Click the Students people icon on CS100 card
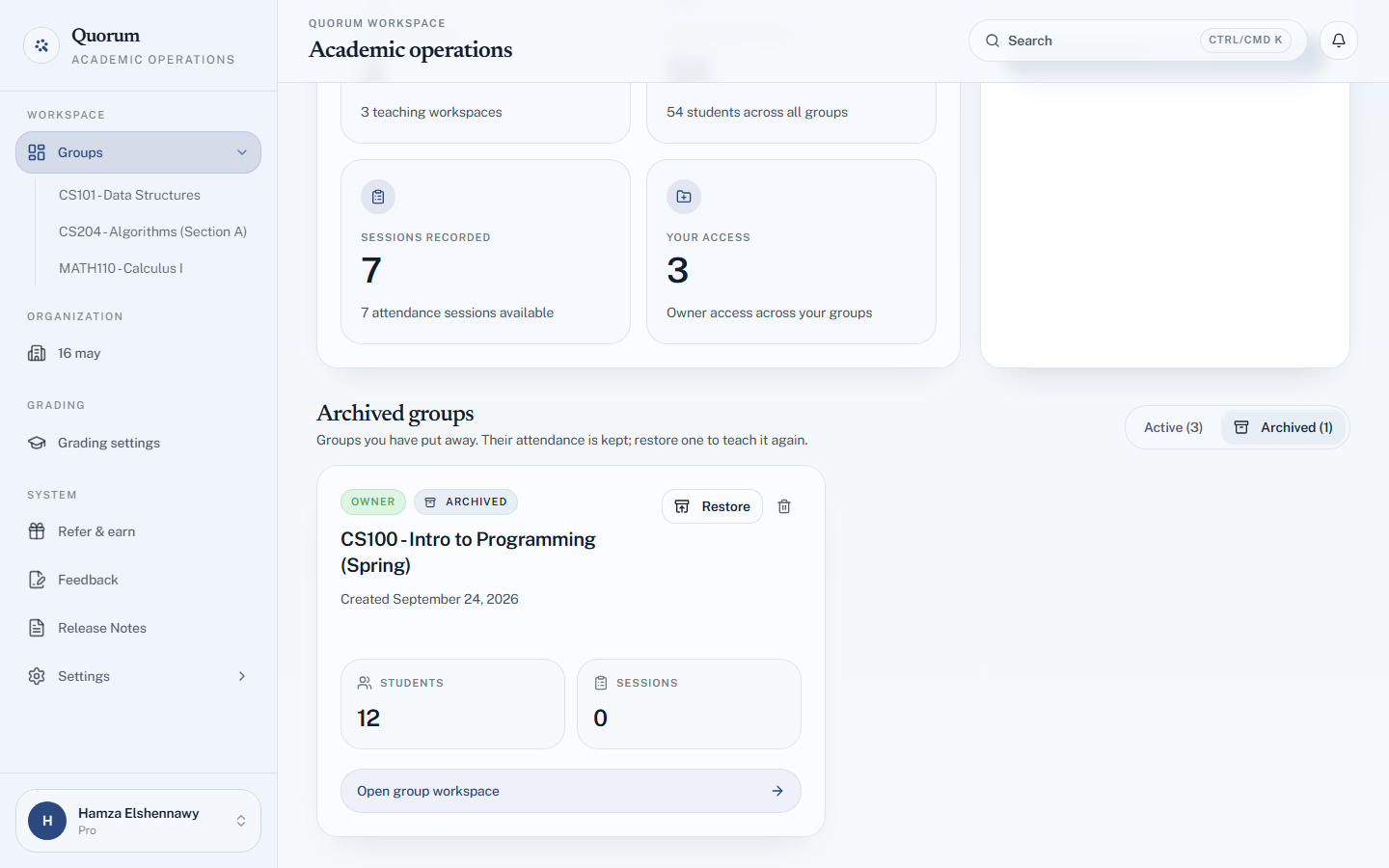 (x=365, y=683)
